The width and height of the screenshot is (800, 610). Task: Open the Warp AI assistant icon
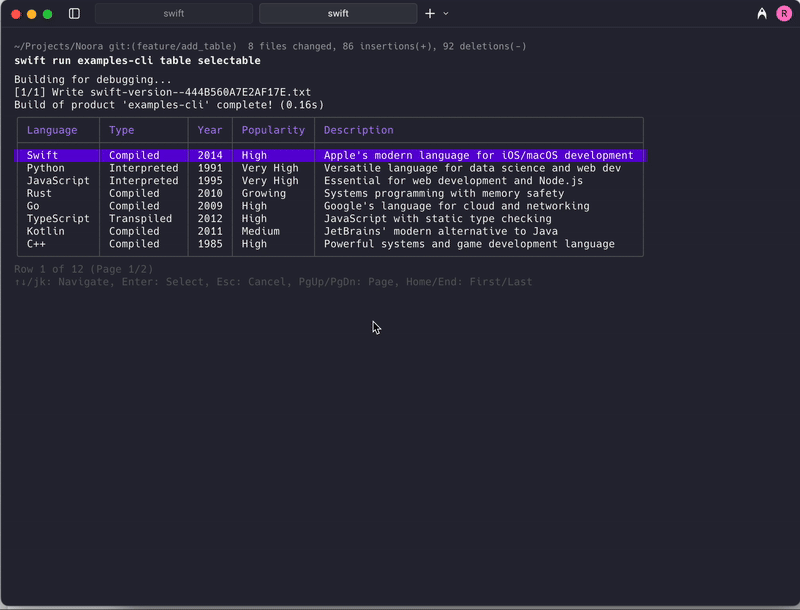(x=763, y=14)
